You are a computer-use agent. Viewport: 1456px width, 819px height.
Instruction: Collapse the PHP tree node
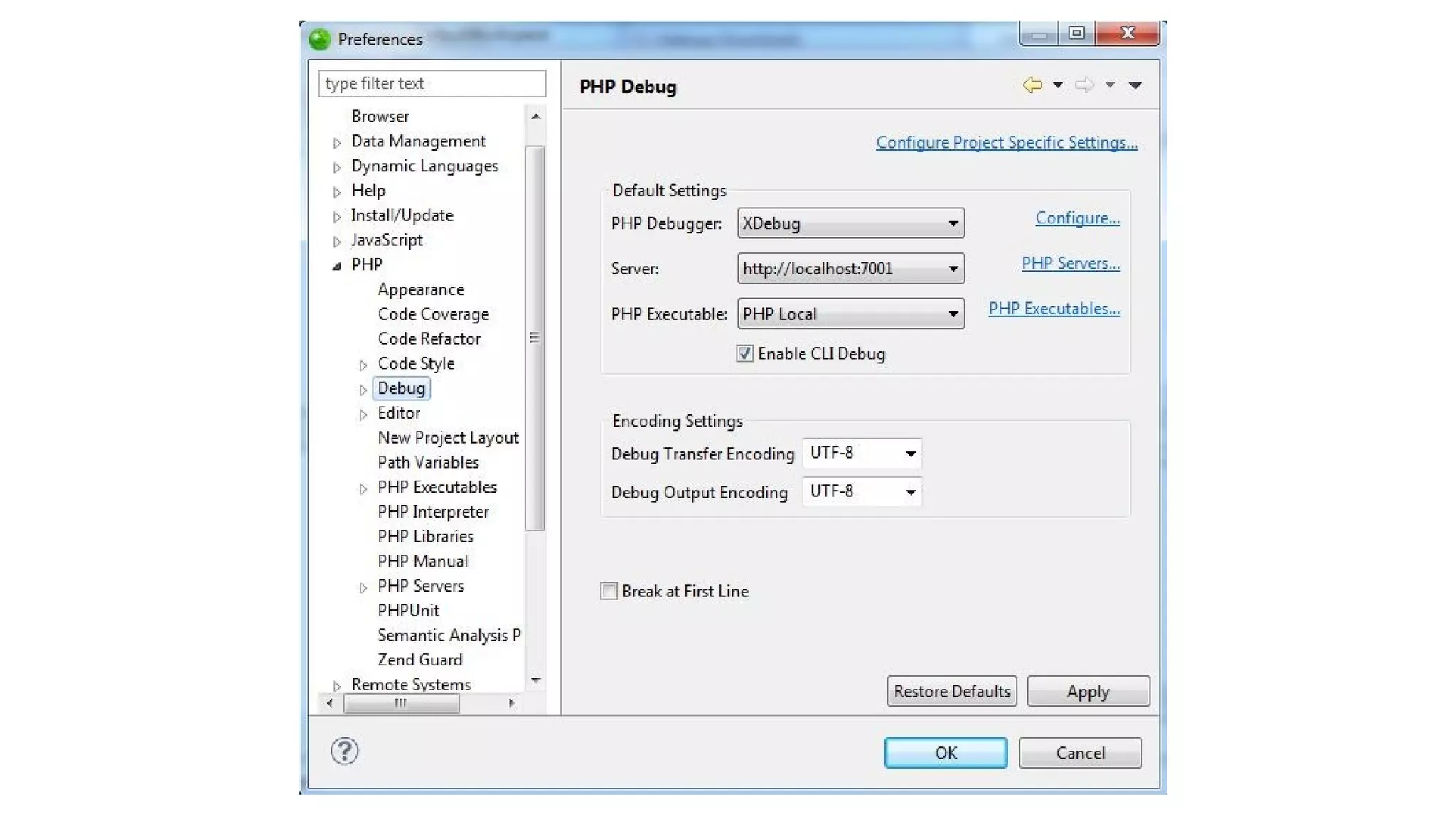pos(337,265)
